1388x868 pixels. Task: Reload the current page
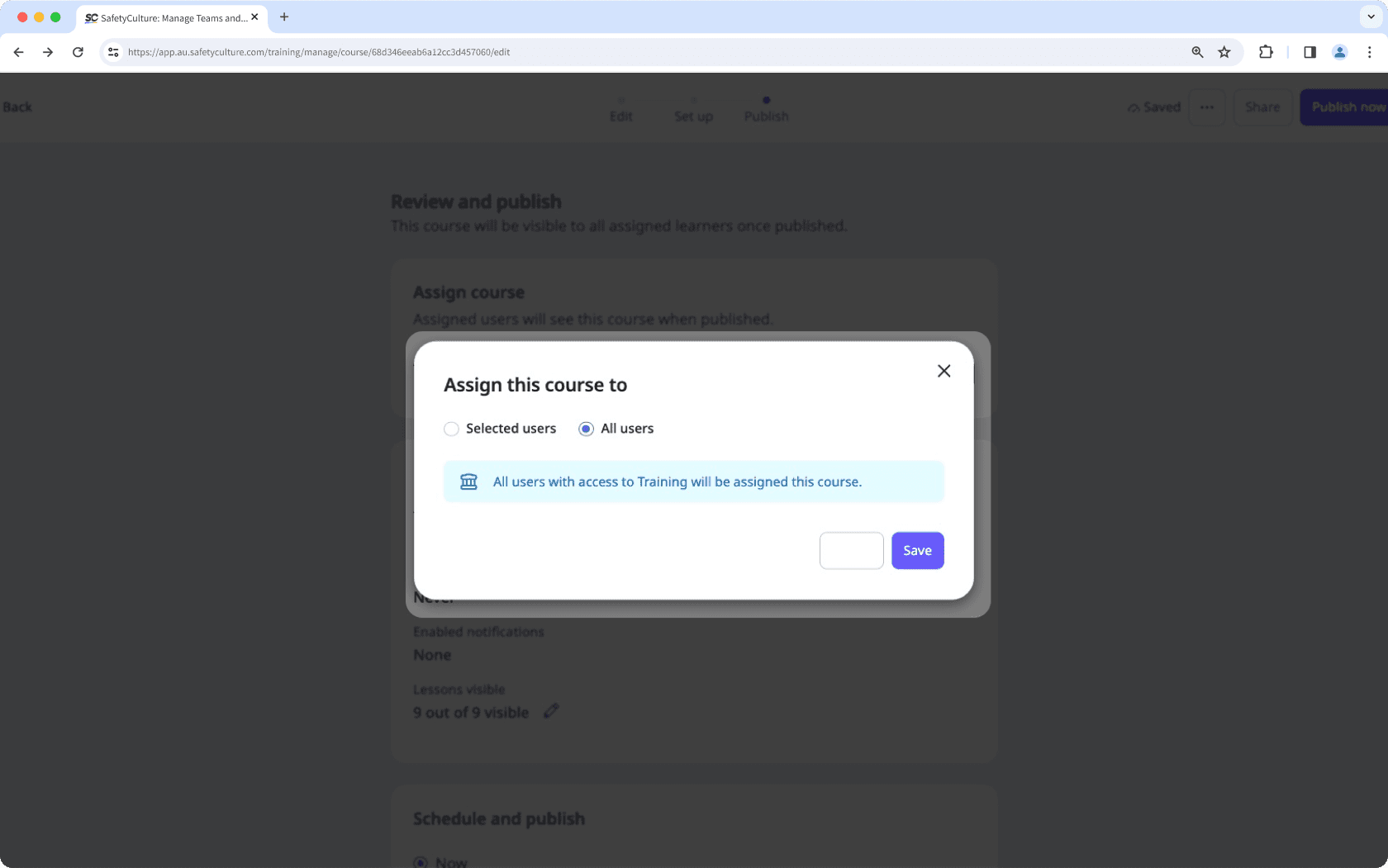click(x=78, y=51)
